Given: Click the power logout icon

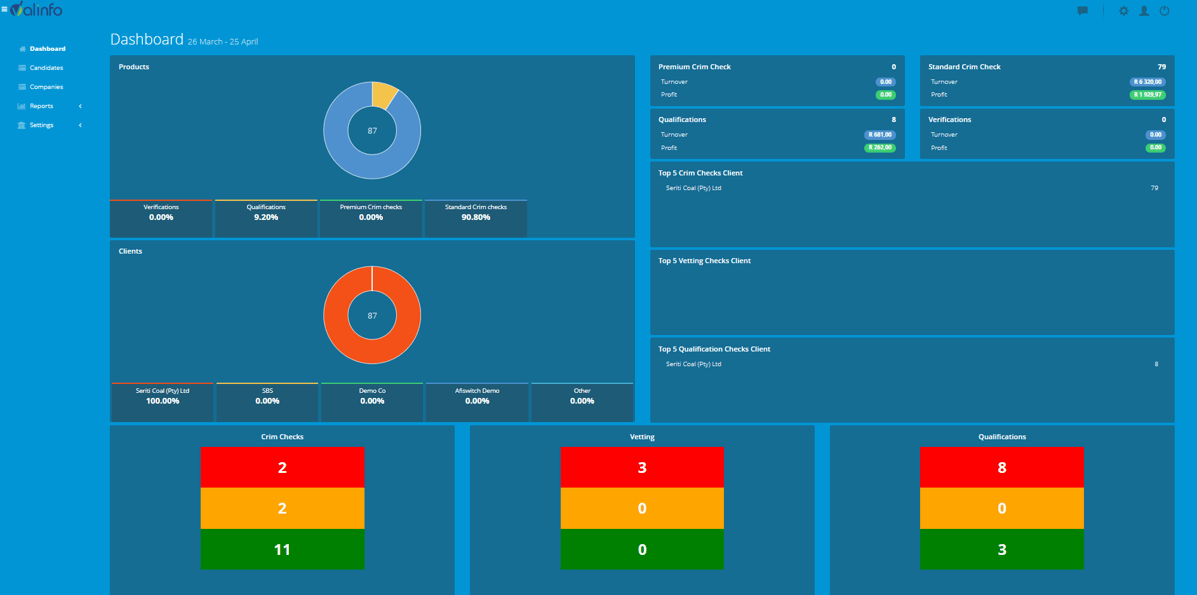Looking at the screenshot, I should [x=1164, y=10].
